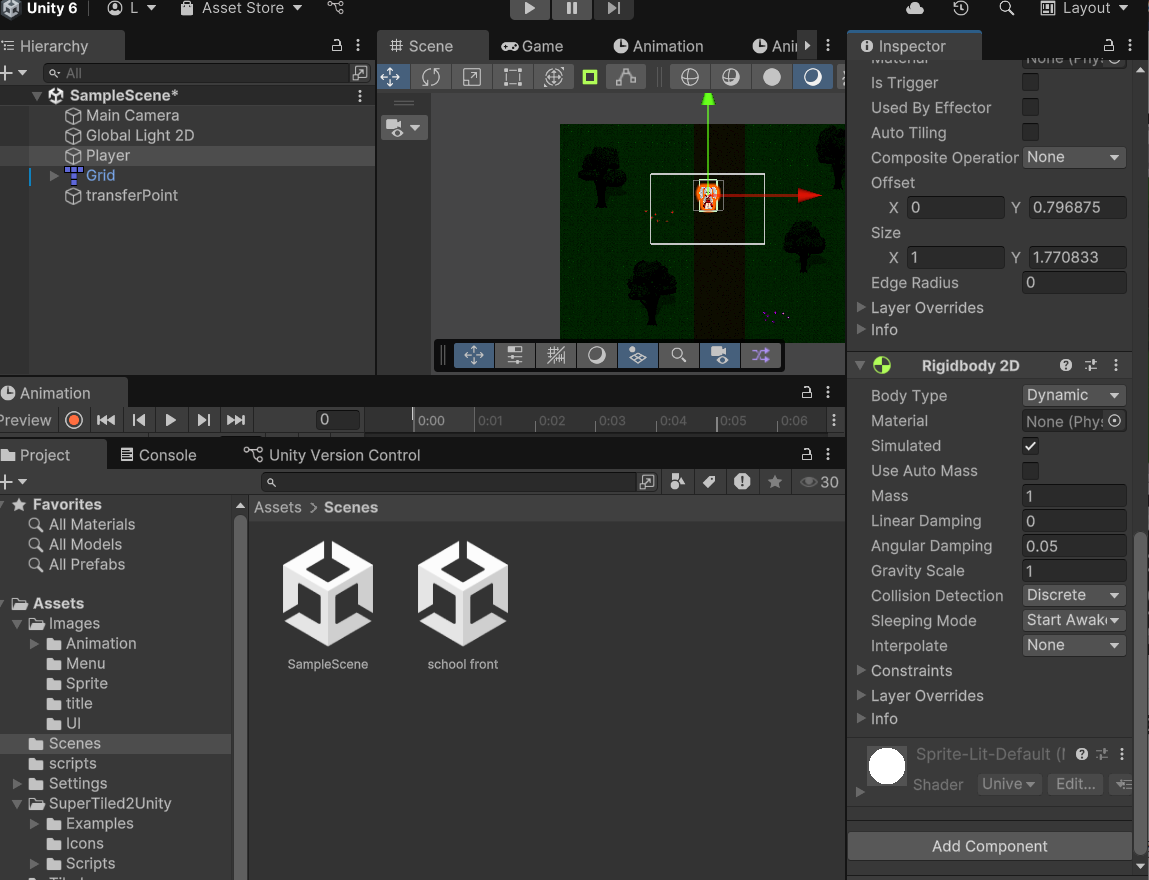Image resolution: width=1149 pixels, height=880 pixels.
Task: Click the Add Component button
Action: [x=989, y=846]
